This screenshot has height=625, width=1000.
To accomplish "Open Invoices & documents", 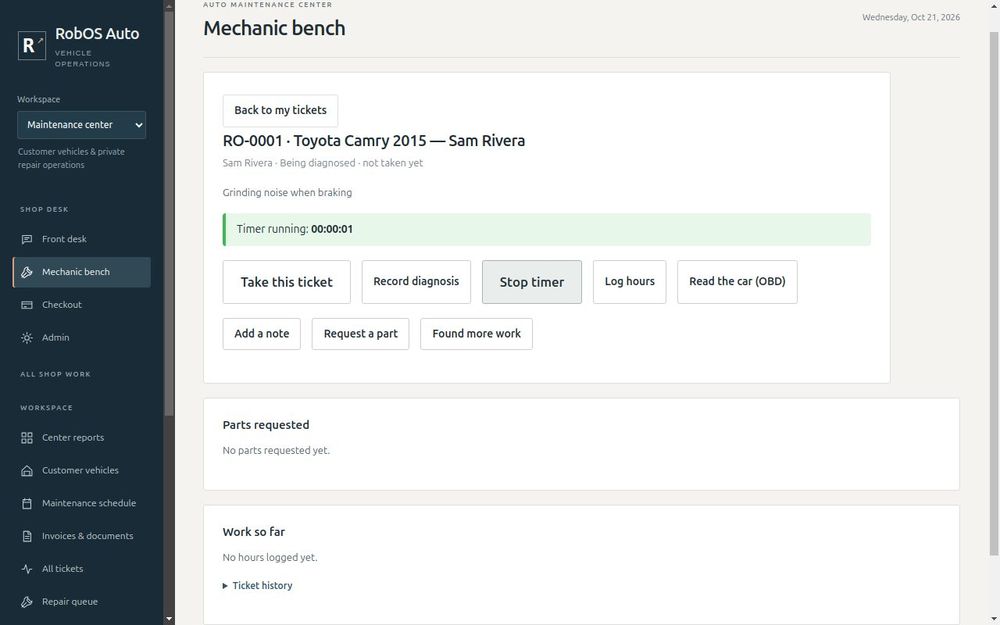I will [x=82, y=536].
